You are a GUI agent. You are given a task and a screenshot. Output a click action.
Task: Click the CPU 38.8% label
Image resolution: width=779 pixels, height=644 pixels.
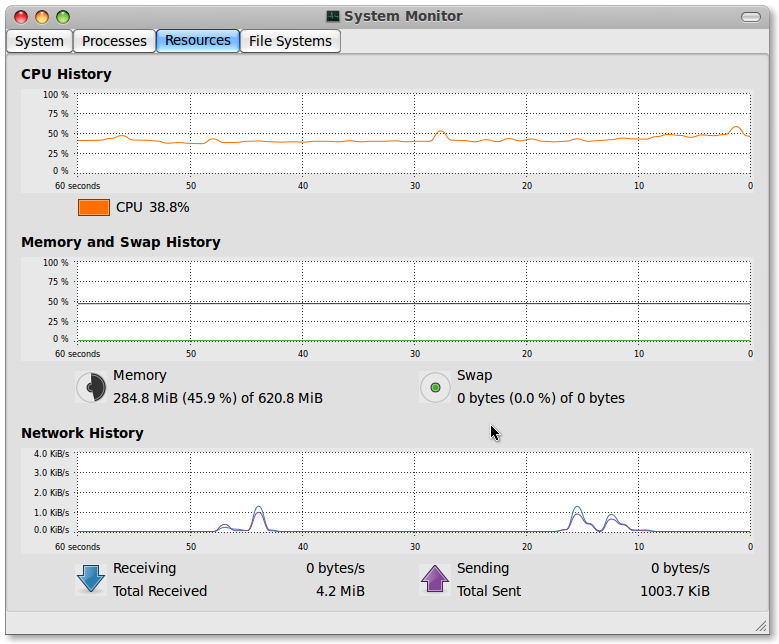click(153, 207)
